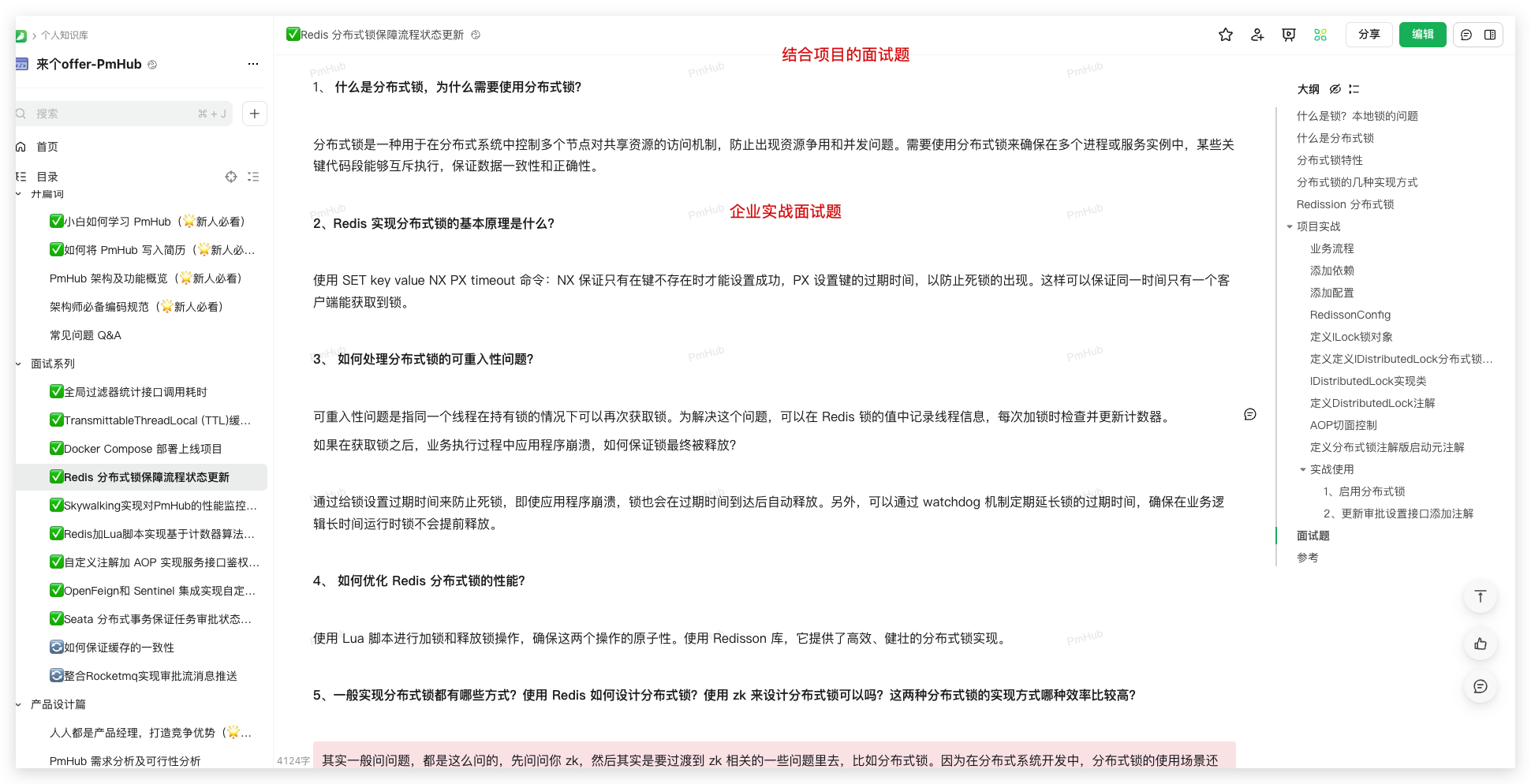Viewport: 1531px width, 784px height.
Task: Star this document as a favorite
Action: pyautogui.click(x=1225, y=35)
